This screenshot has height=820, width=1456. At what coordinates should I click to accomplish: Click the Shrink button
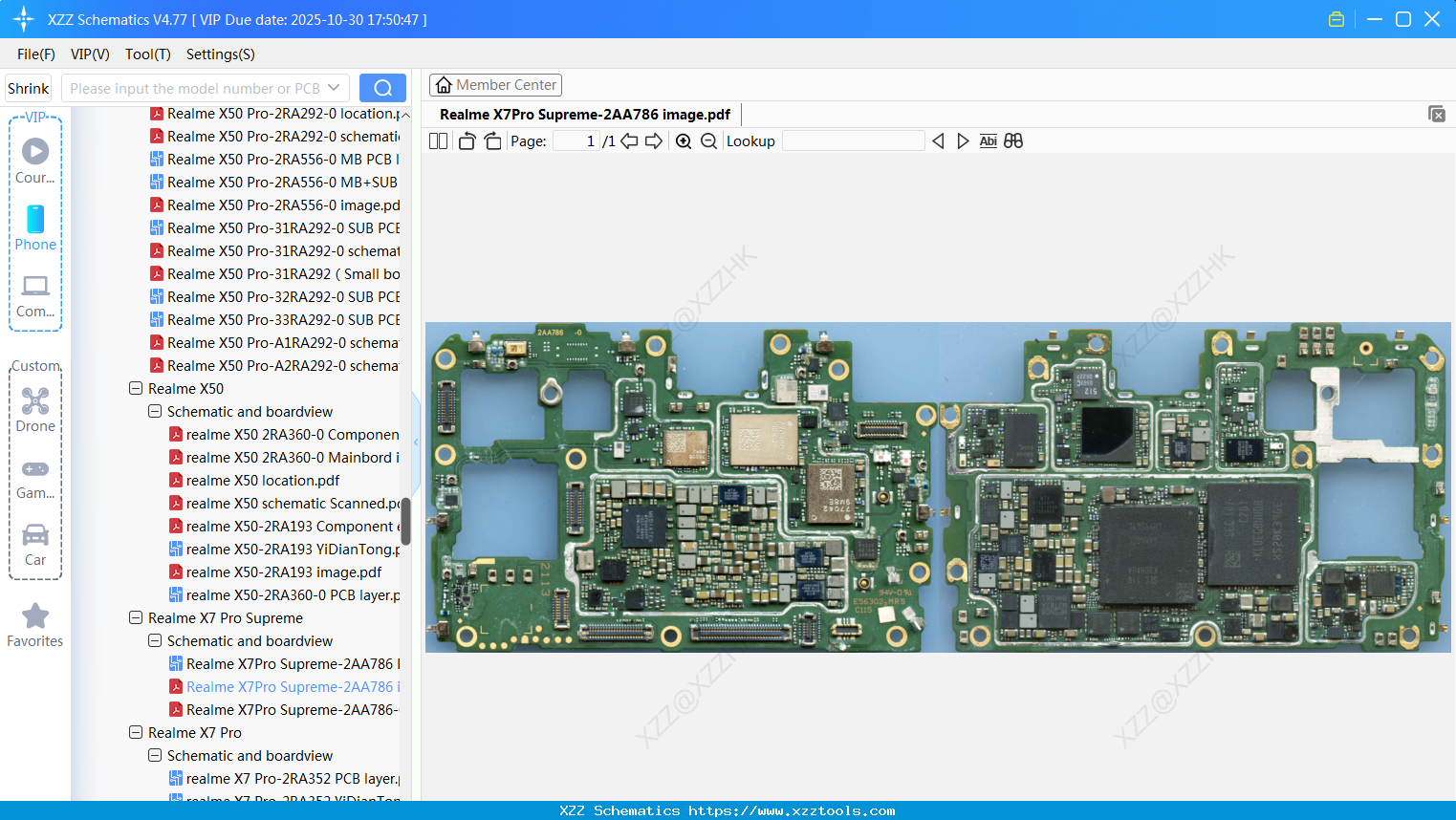pos(29,88)
